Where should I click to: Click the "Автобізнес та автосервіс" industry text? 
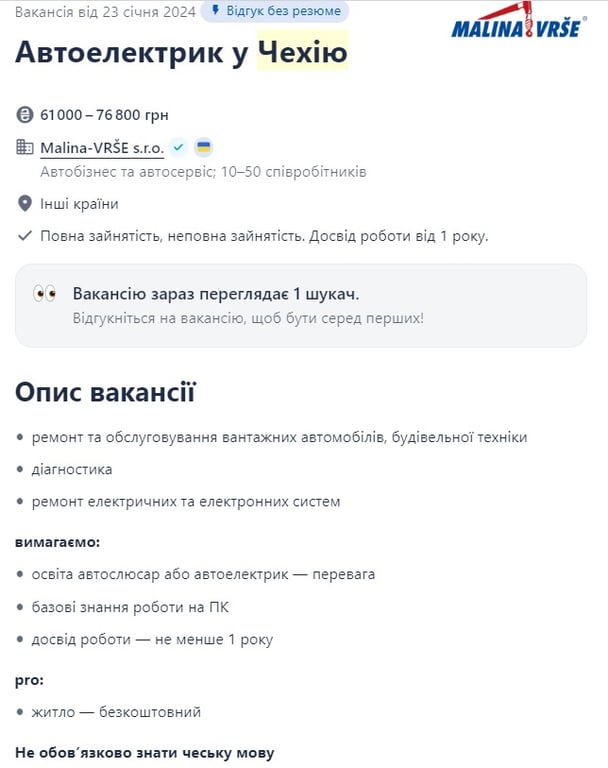[x=128, y=172]
